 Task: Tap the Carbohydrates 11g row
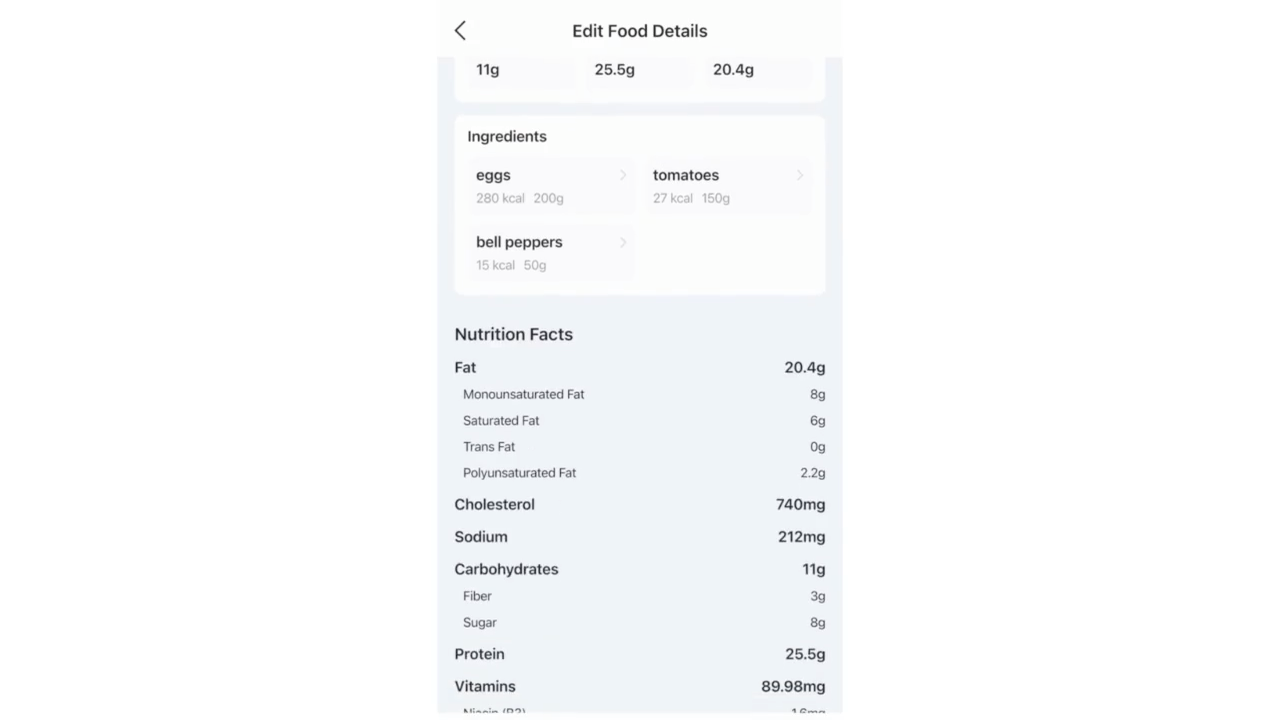(x=640, y=569)
